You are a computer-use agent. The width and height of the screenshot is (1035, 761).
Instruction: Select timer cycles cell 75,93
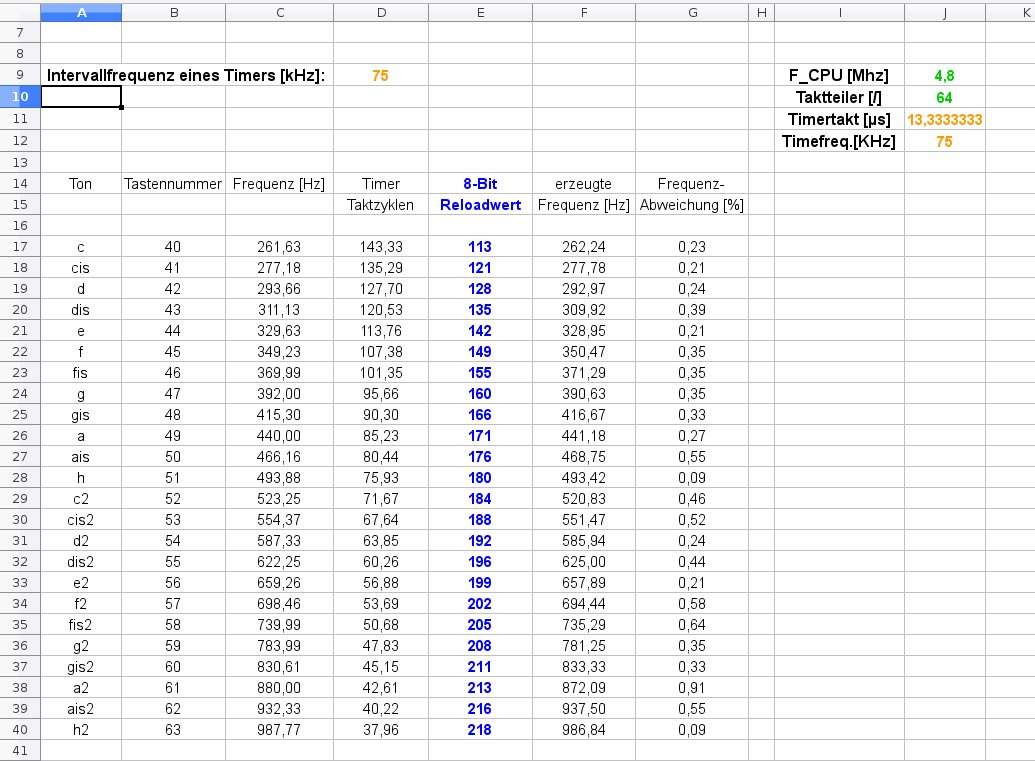pyautogui.click(x=381, y=477)
